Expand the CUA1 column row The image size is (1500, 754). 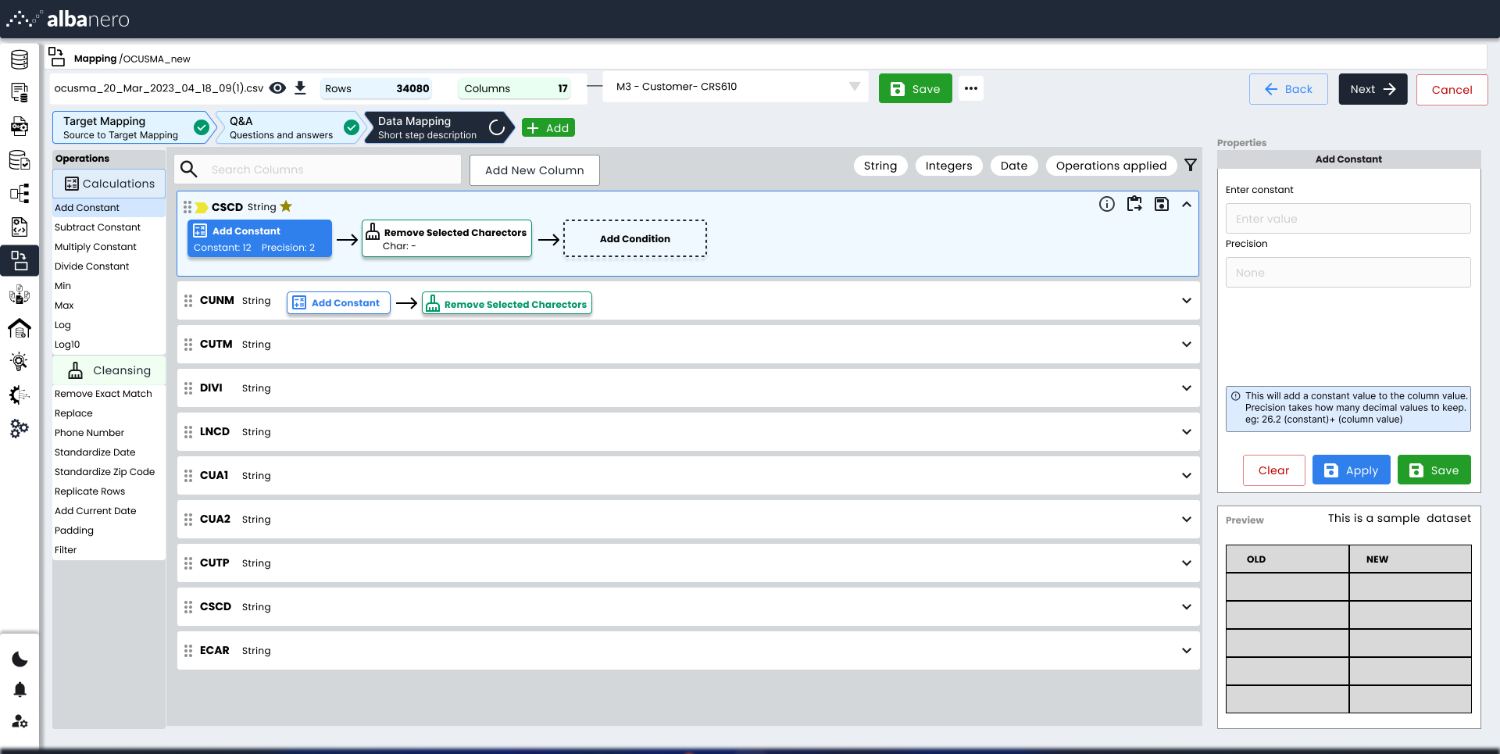pos(1187,475)
